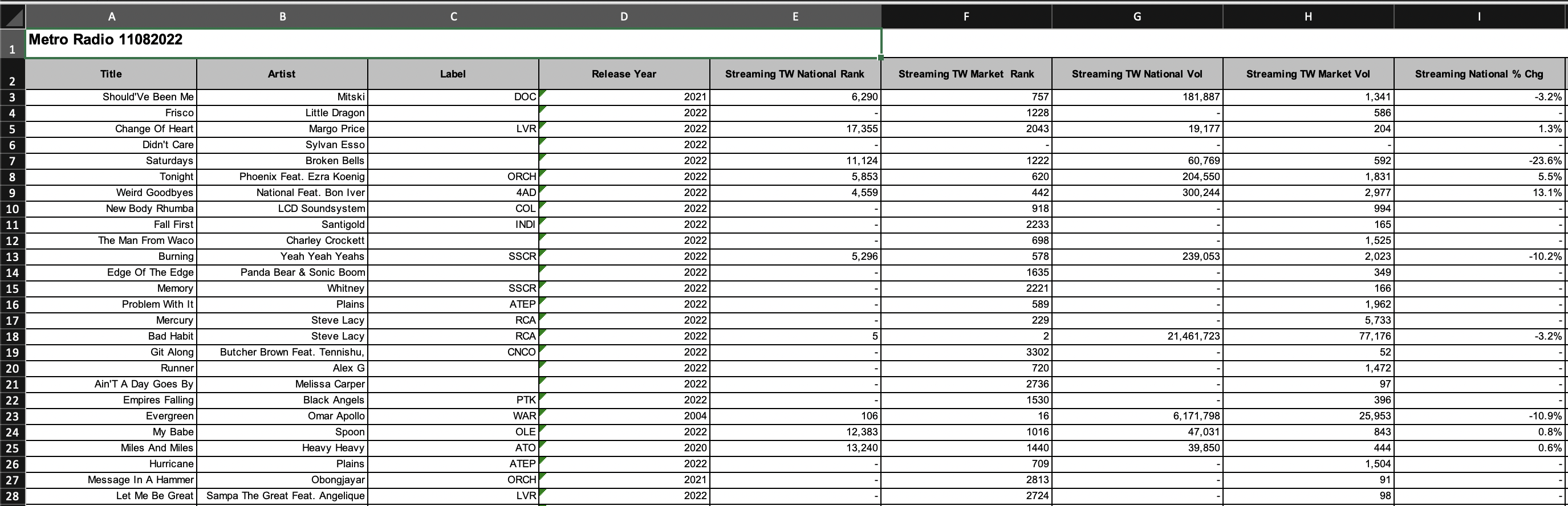Select the cell 'Saturdays'
Screen dimensions: 1568x506
(111, 161)
